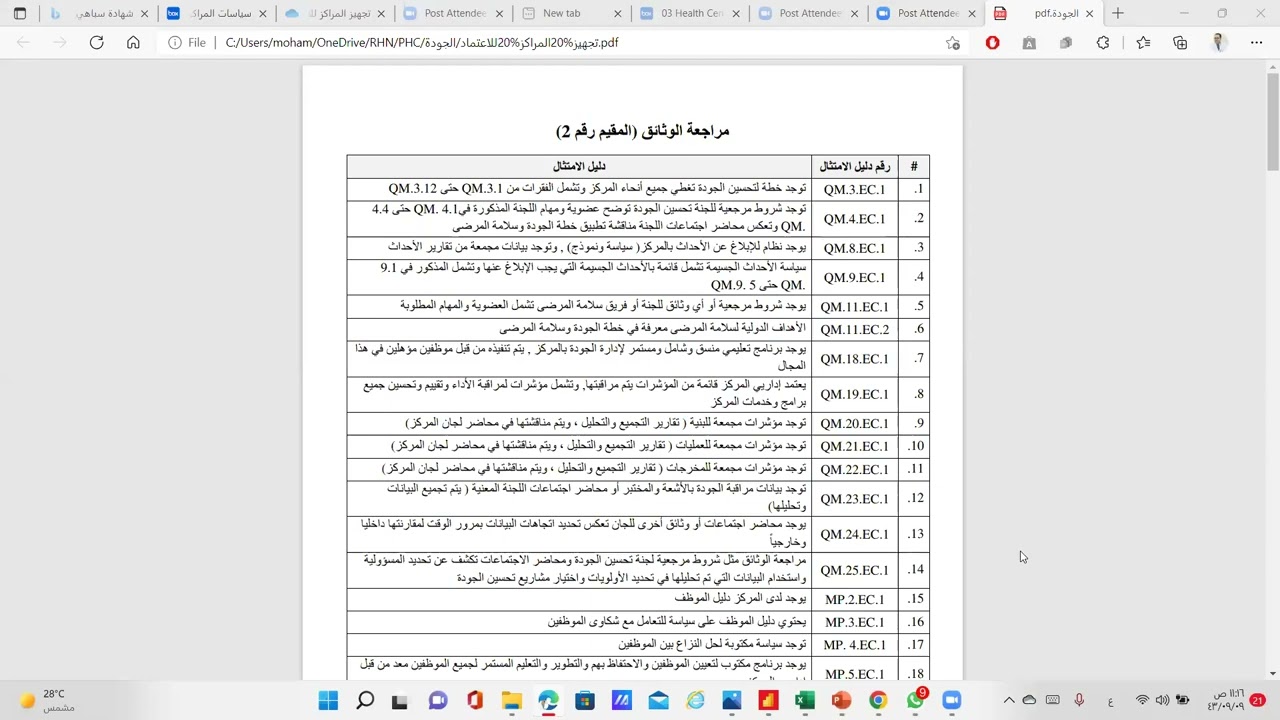Click cell MP. 4.EC.1
Screen dimensions: 1280x720
(854, 645)
